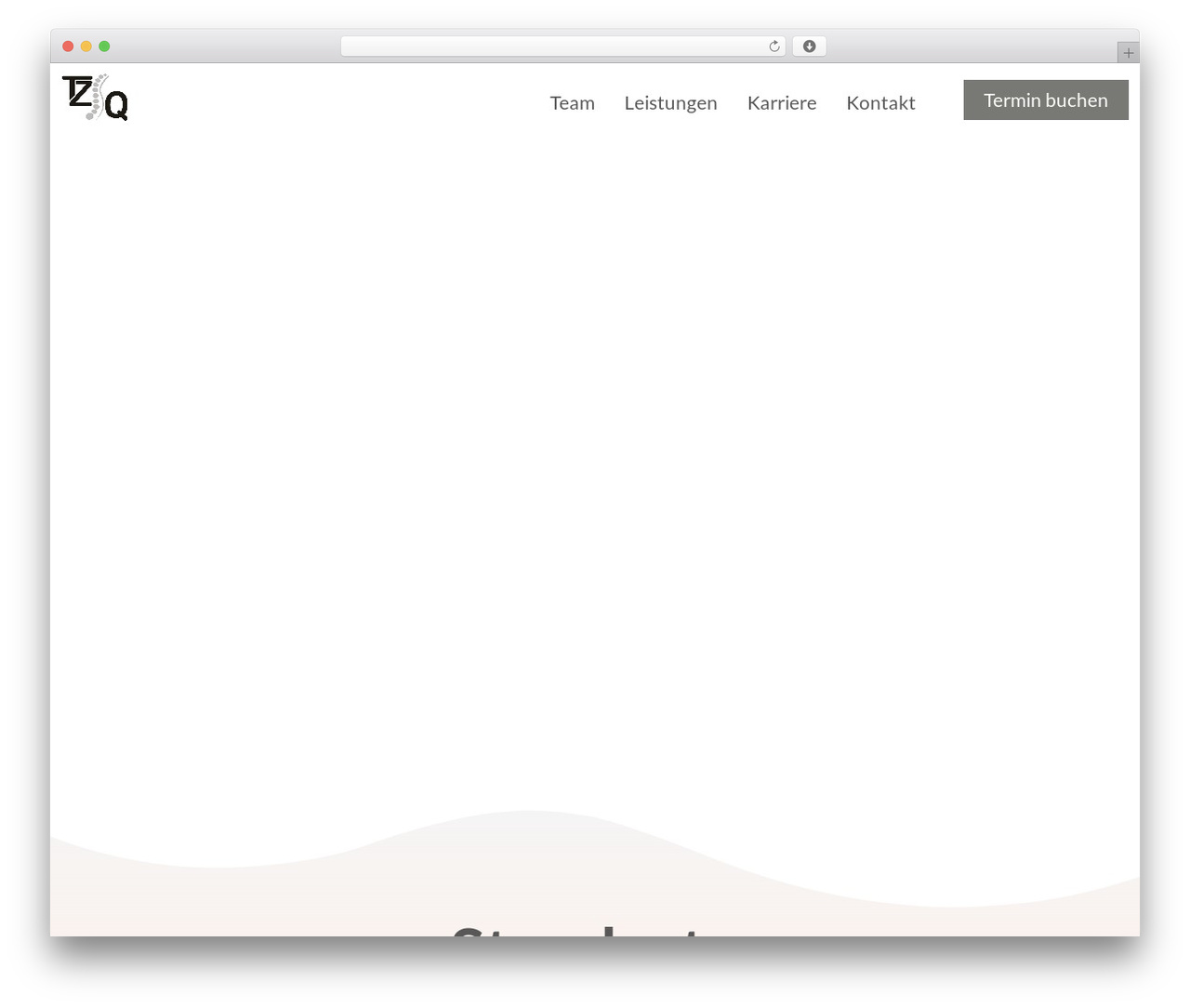1190x1008 pixels.
Task: Maximize the window using the green button
Action: point(104,46)
